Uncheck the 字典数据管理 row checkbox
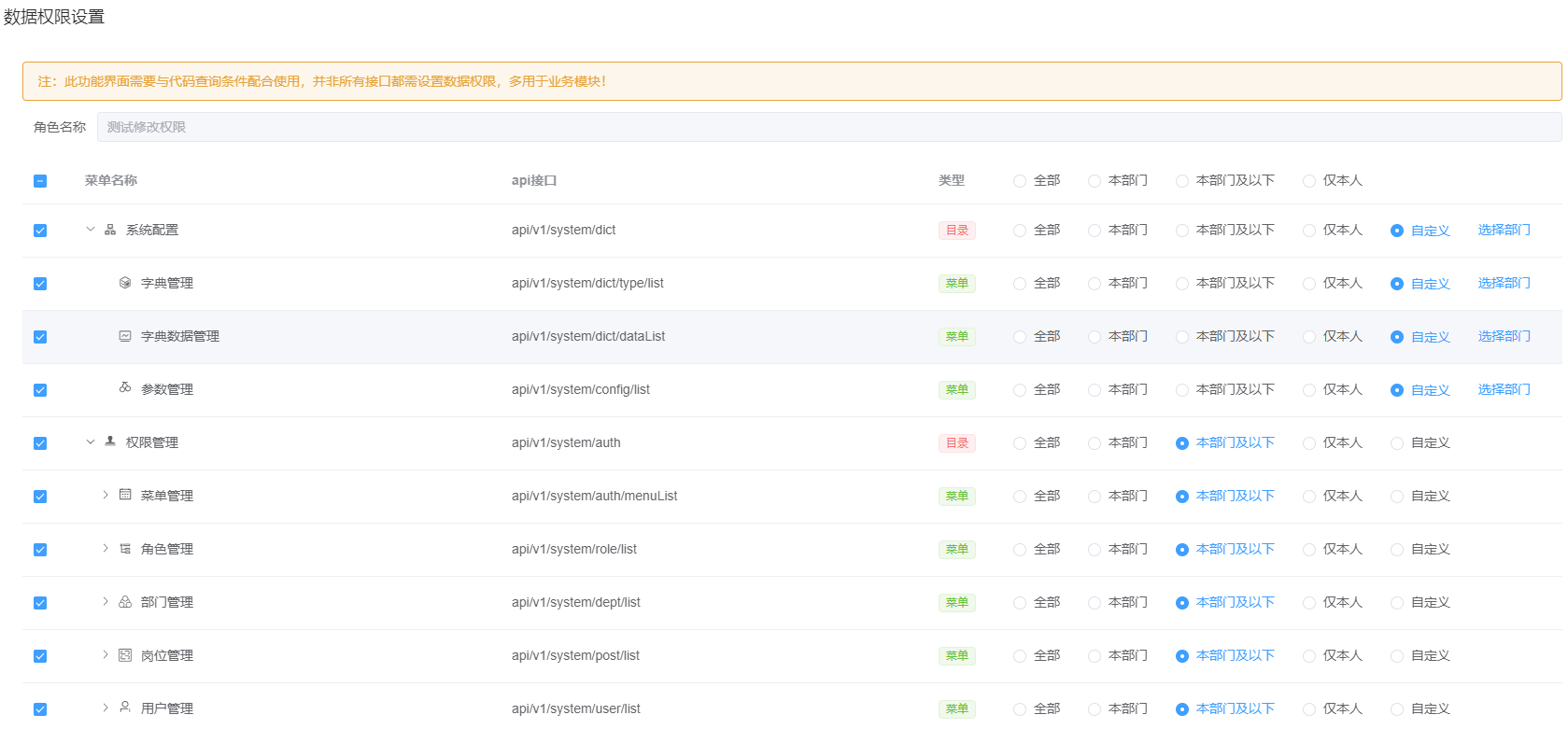The width and height of the screenshot is (1568, 729). pos(40,337)
